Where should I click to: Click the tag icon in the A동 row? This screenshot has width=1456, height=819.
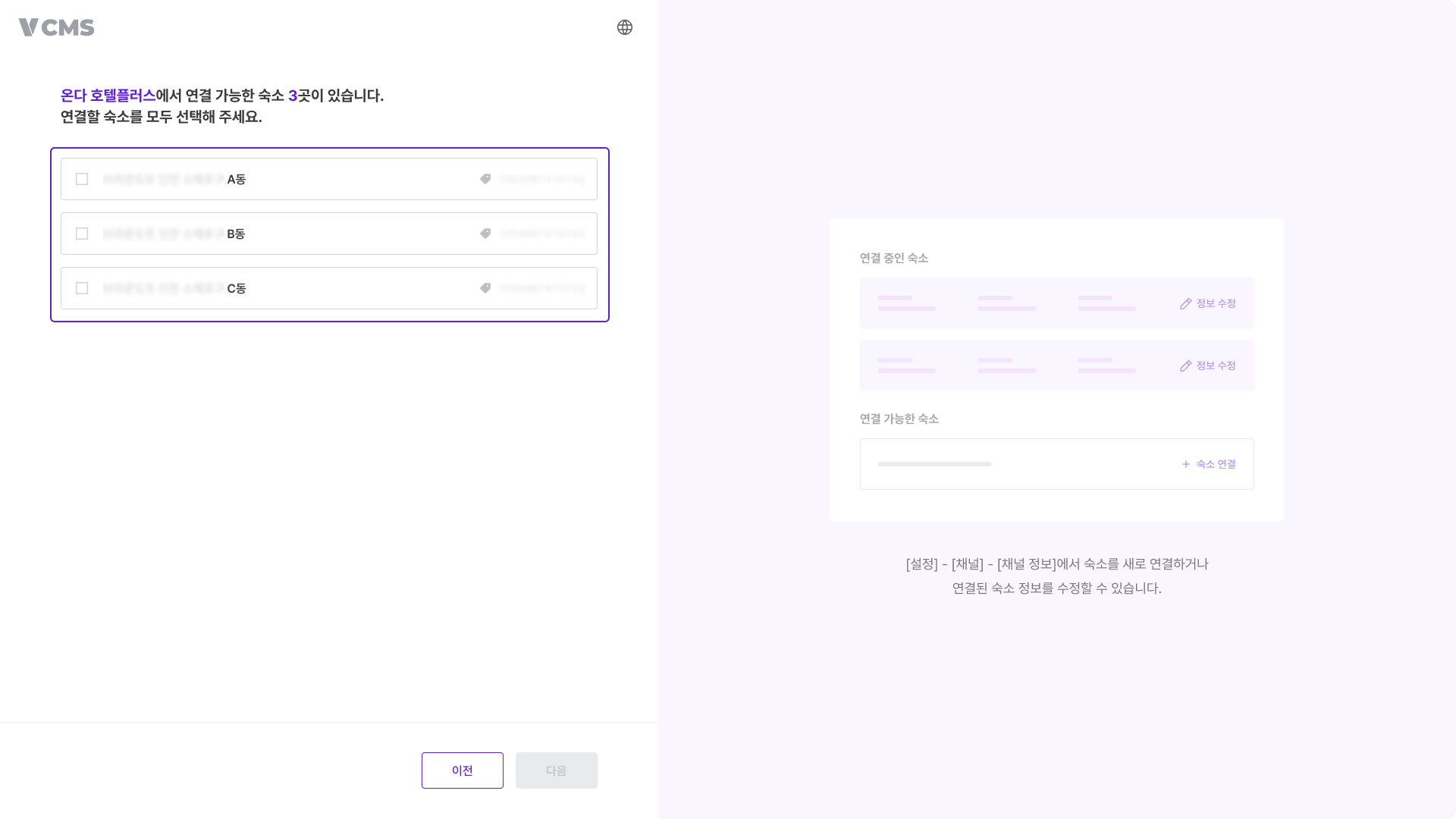click(x=486, y=179)
